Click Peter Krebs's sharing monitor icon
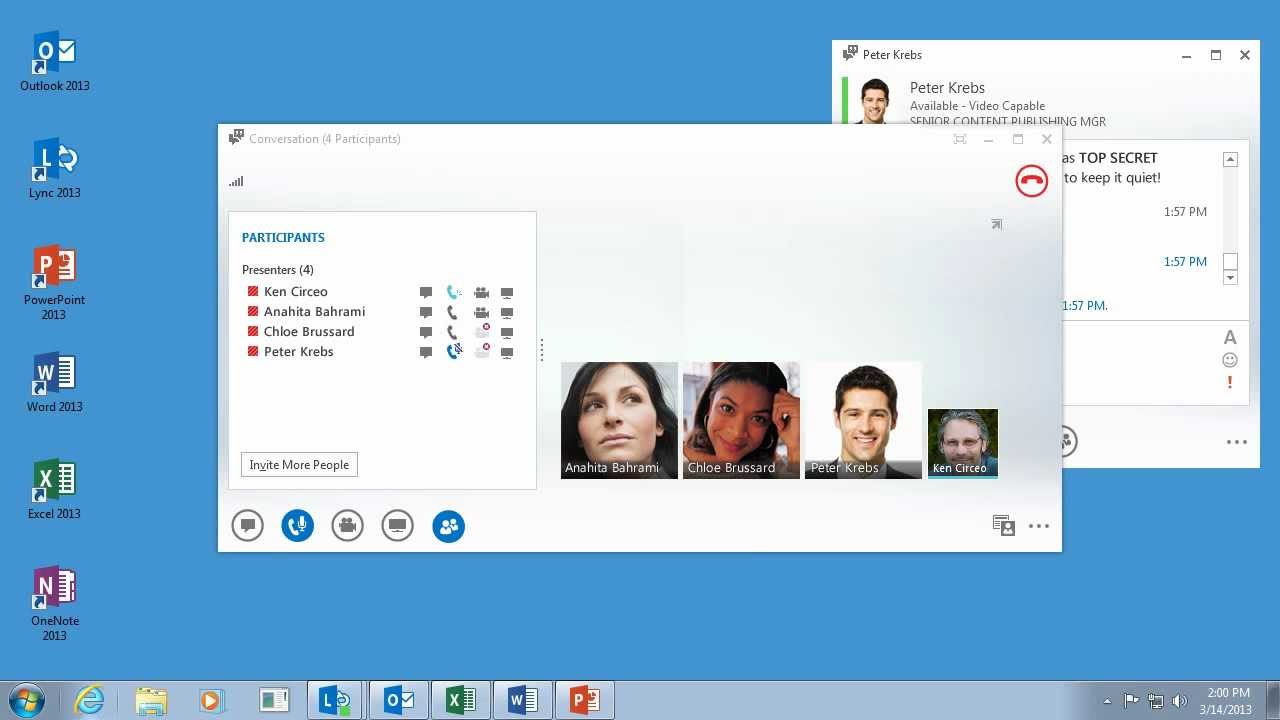The height and width of the screenshot is (720, 1280). tap(507, 353)
